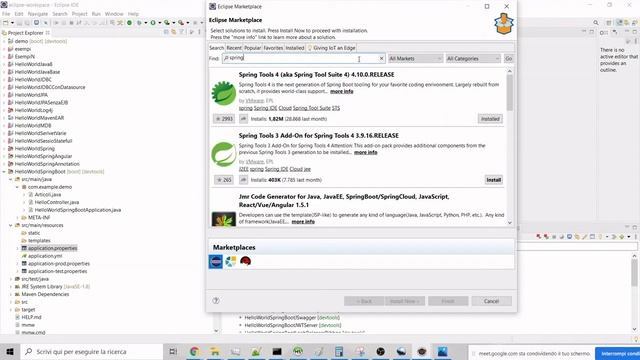Collapse the com.example.demo package
The image size is (640, 360).
coord(18,187)
